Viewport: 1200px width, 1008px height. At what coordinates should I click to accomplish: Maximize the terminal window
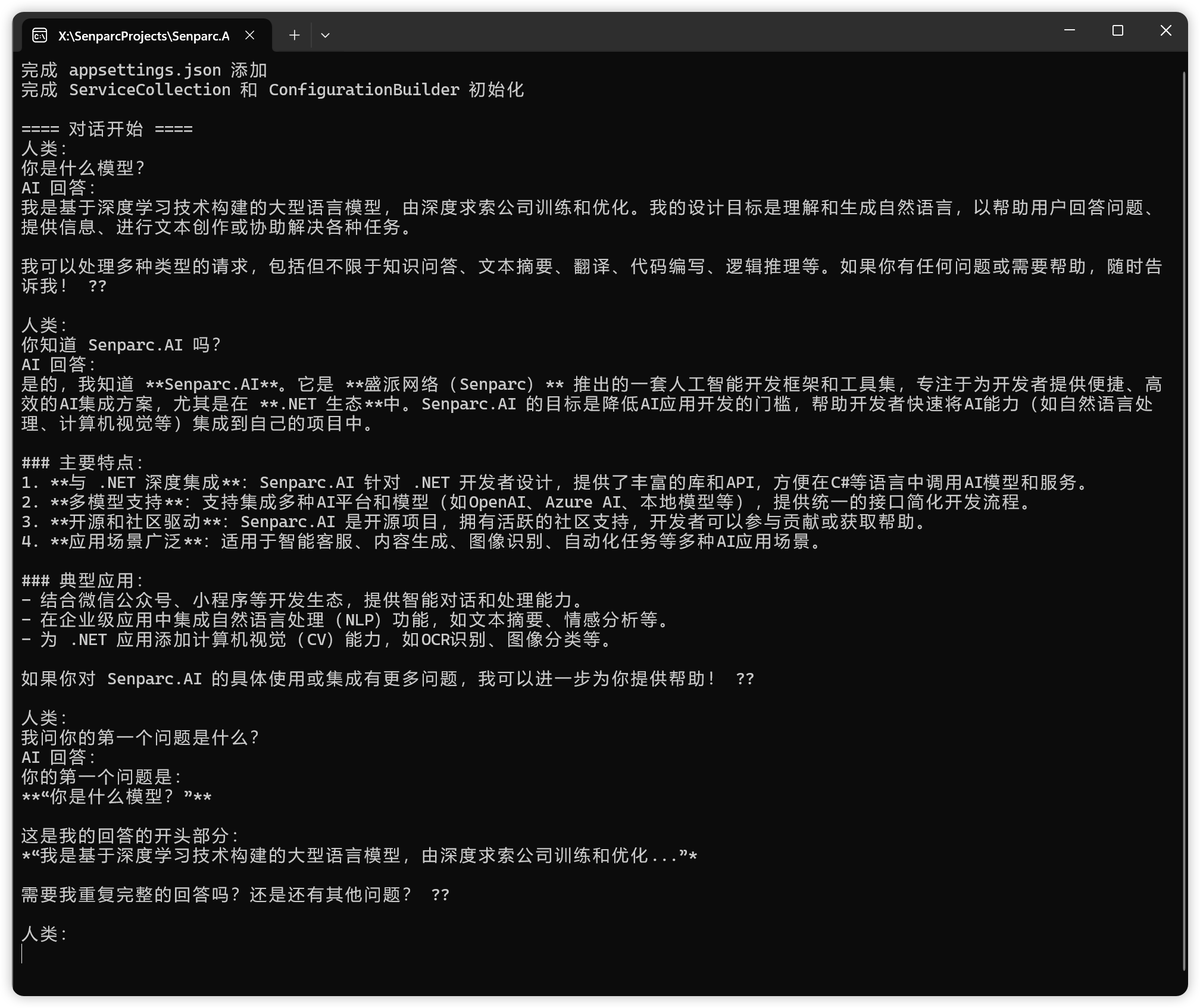(1117, 30)
